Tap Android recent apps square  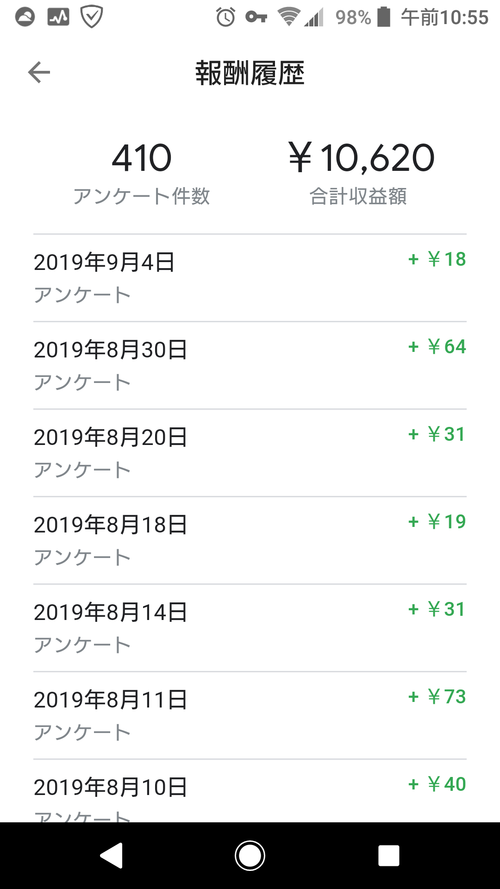pyautogui.click(x=388, y=855)
